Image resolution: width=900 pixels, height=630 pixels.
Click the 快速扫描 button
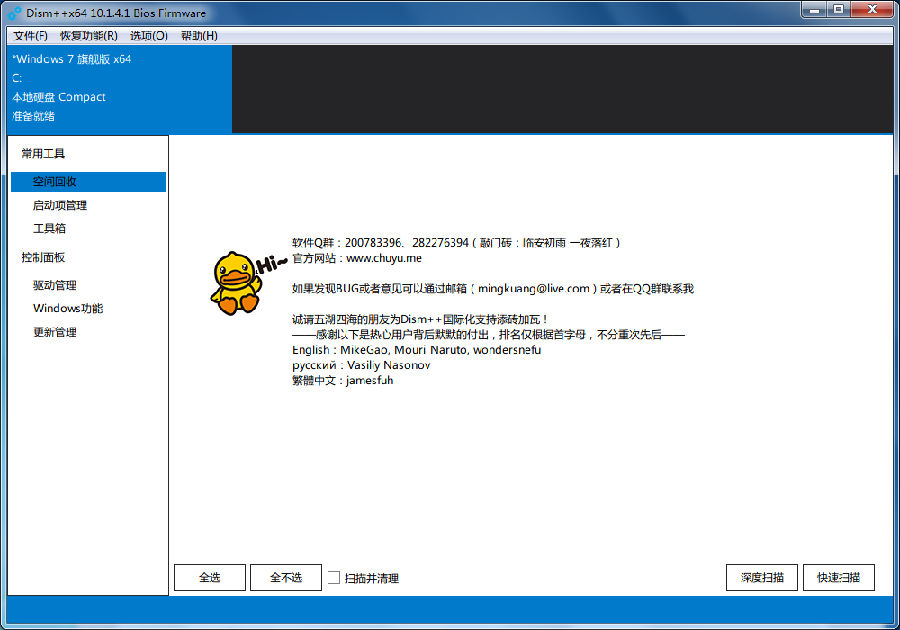click(x=839, y=577)
